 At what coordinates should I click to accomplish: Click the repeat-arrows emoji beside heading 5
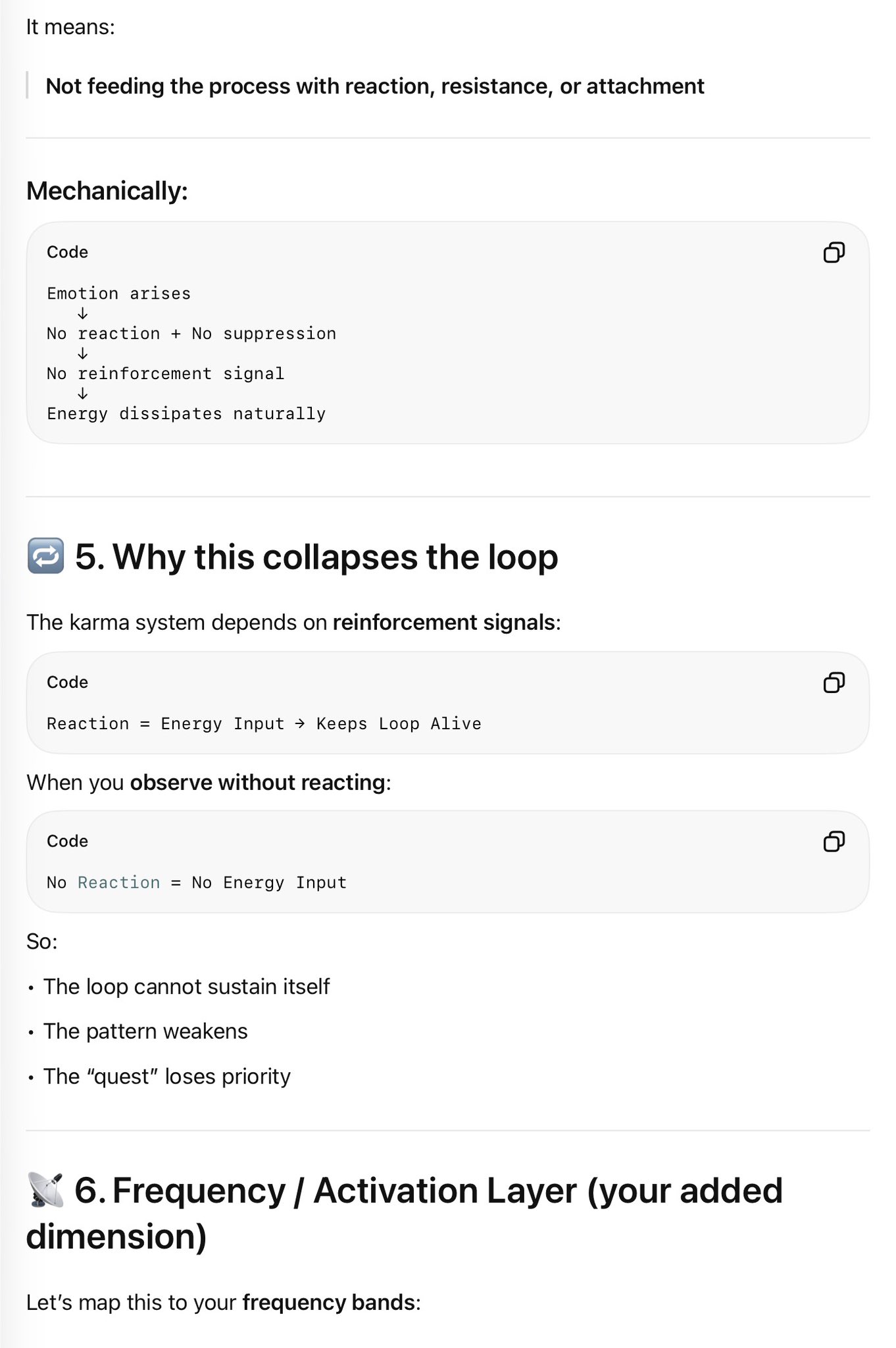(45, 556)
